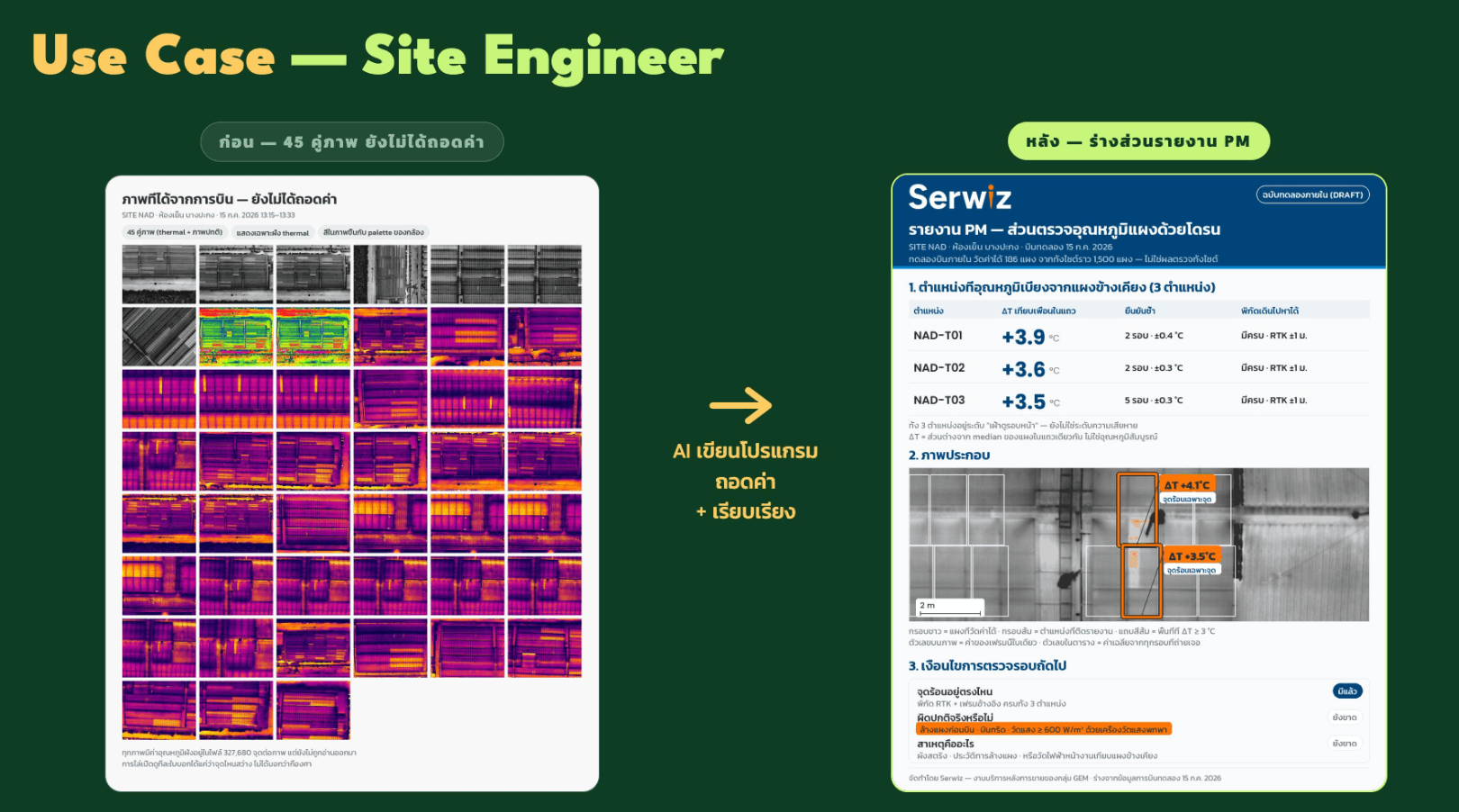
Task: Click the 'palette ของกล้อง' chip
Action: 373,232
